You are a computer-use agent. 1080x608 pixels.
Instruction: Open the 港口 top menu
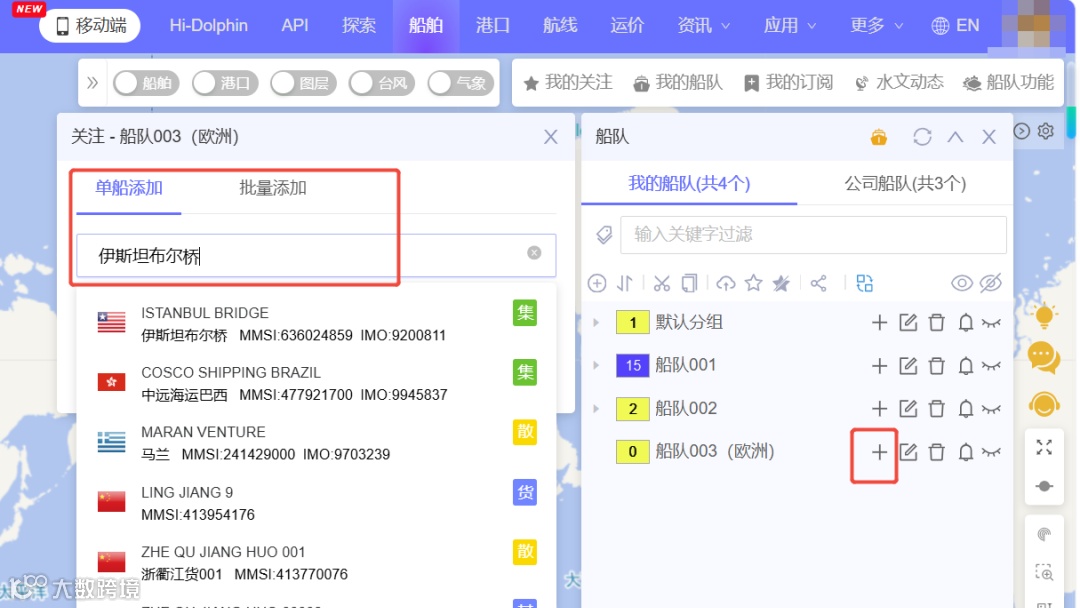[x=492, y=25]
